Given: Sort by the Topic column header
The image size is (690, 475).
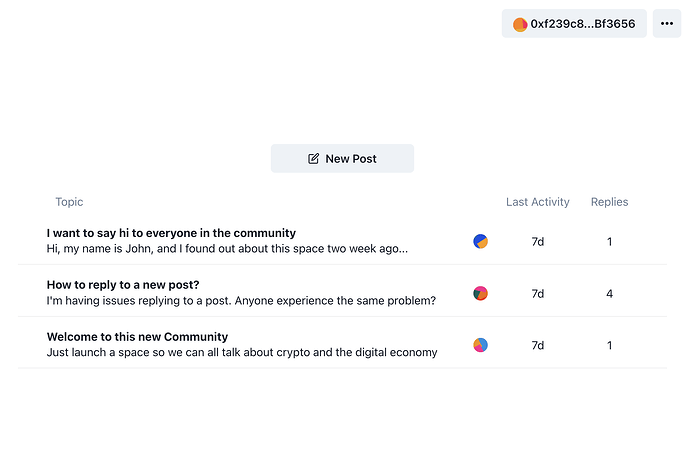Looking at the screenshot, I should (69, 202).
